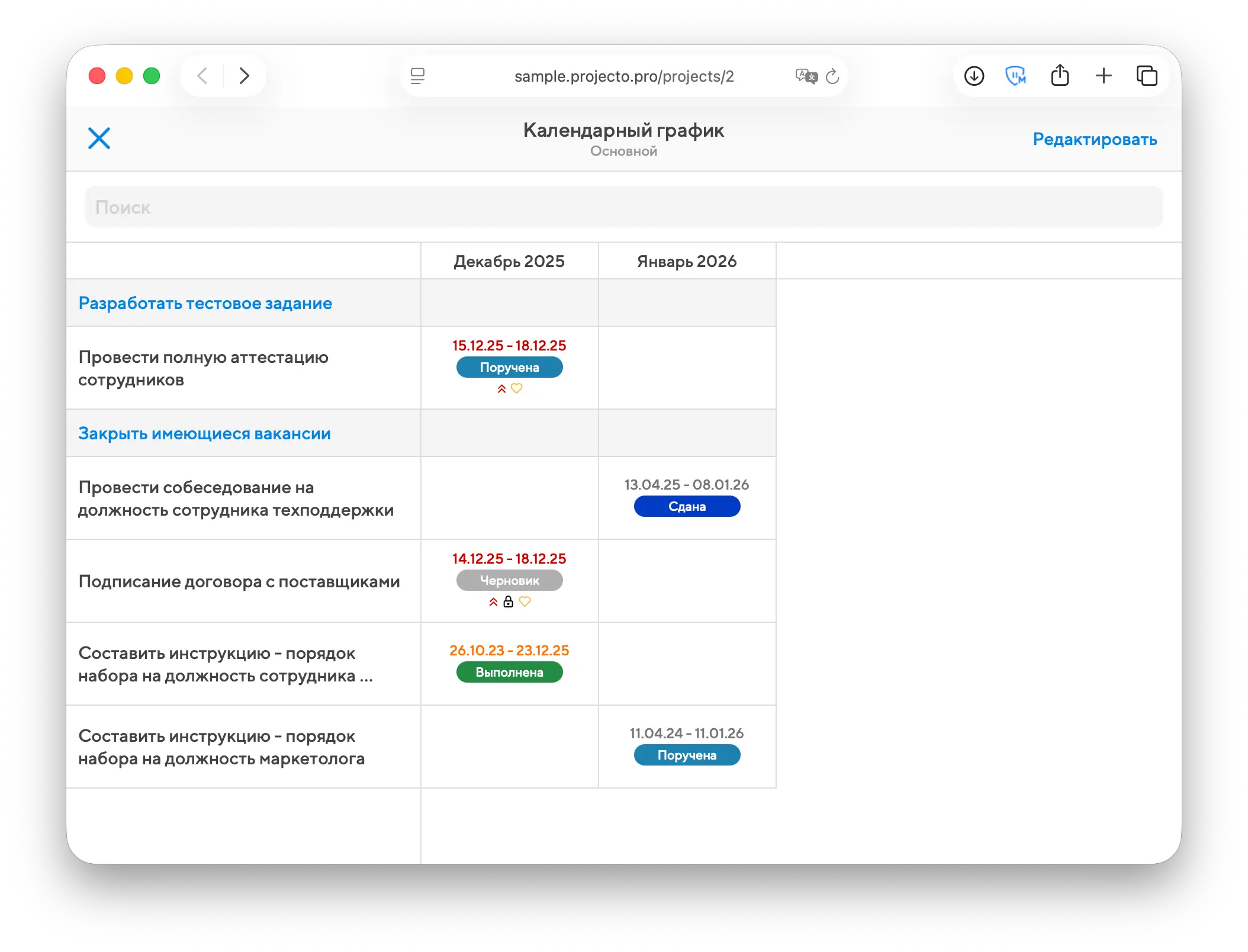Open a new tab with plus icon
This screenshot has width=1248, height=952.
(1104, 76)
